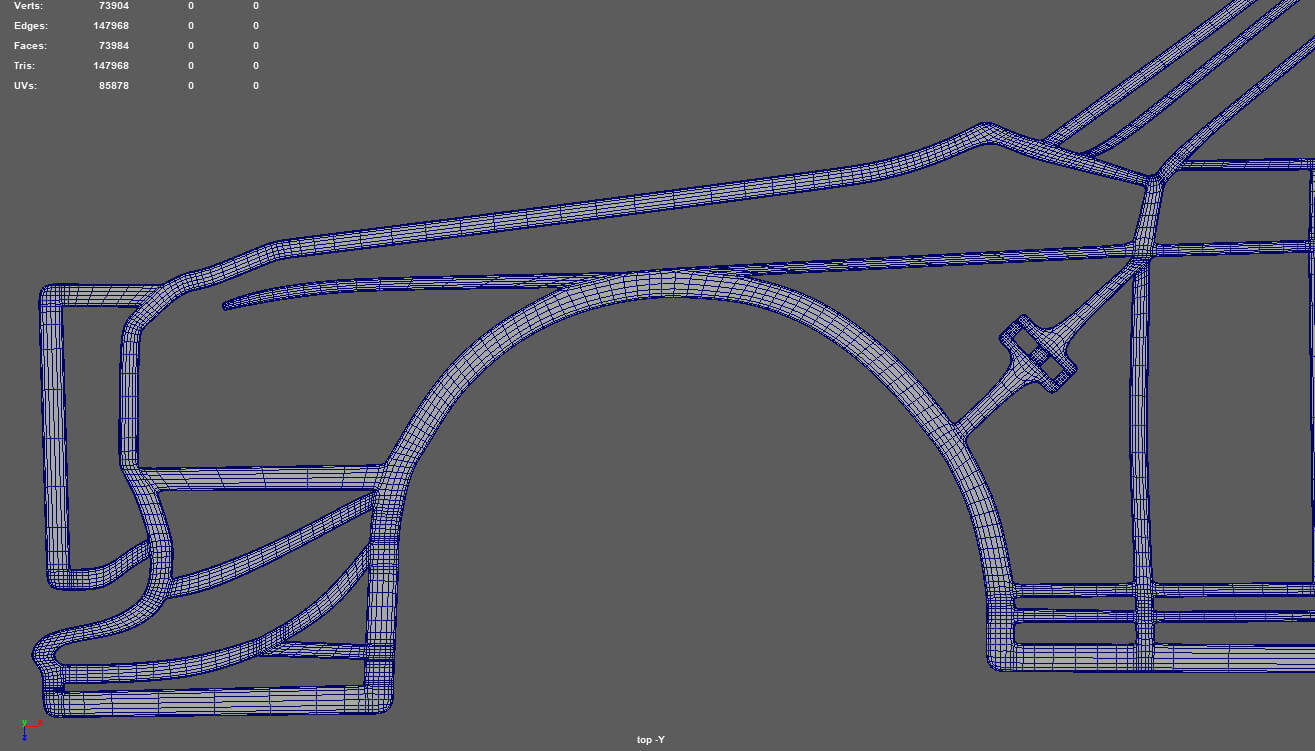Click the UVs label in the HUD
The image size is (1315, 751).
point(25,86)
